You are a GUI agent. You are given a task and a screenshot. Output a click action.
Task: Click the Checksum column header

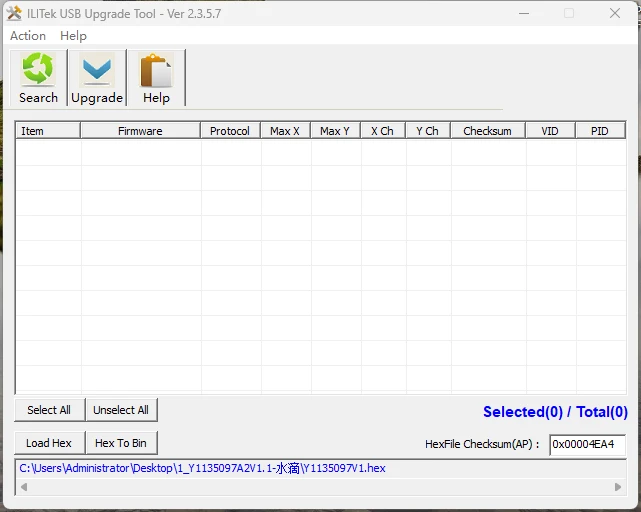487,131
